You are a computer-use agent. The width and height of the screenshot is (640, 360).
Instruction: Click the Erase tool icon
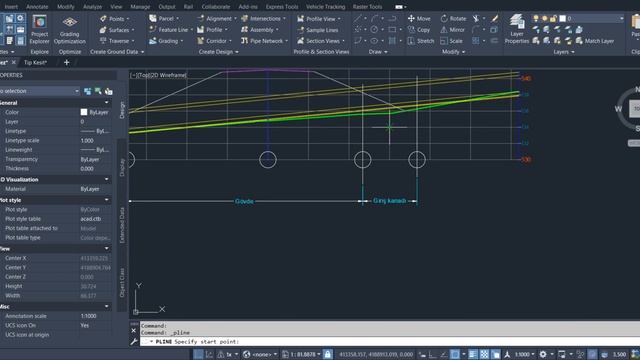494,18
